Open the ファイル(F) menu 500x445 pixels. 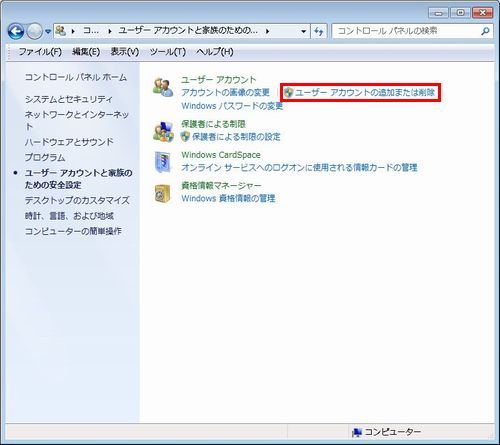40,52
